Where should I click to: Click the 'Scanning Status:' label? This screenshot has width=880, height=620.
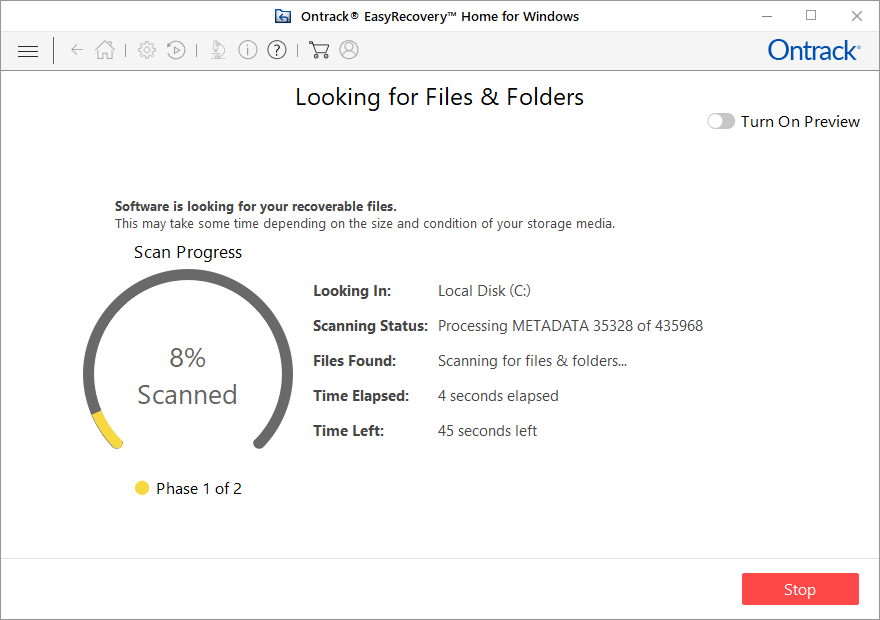coord(370,326)
